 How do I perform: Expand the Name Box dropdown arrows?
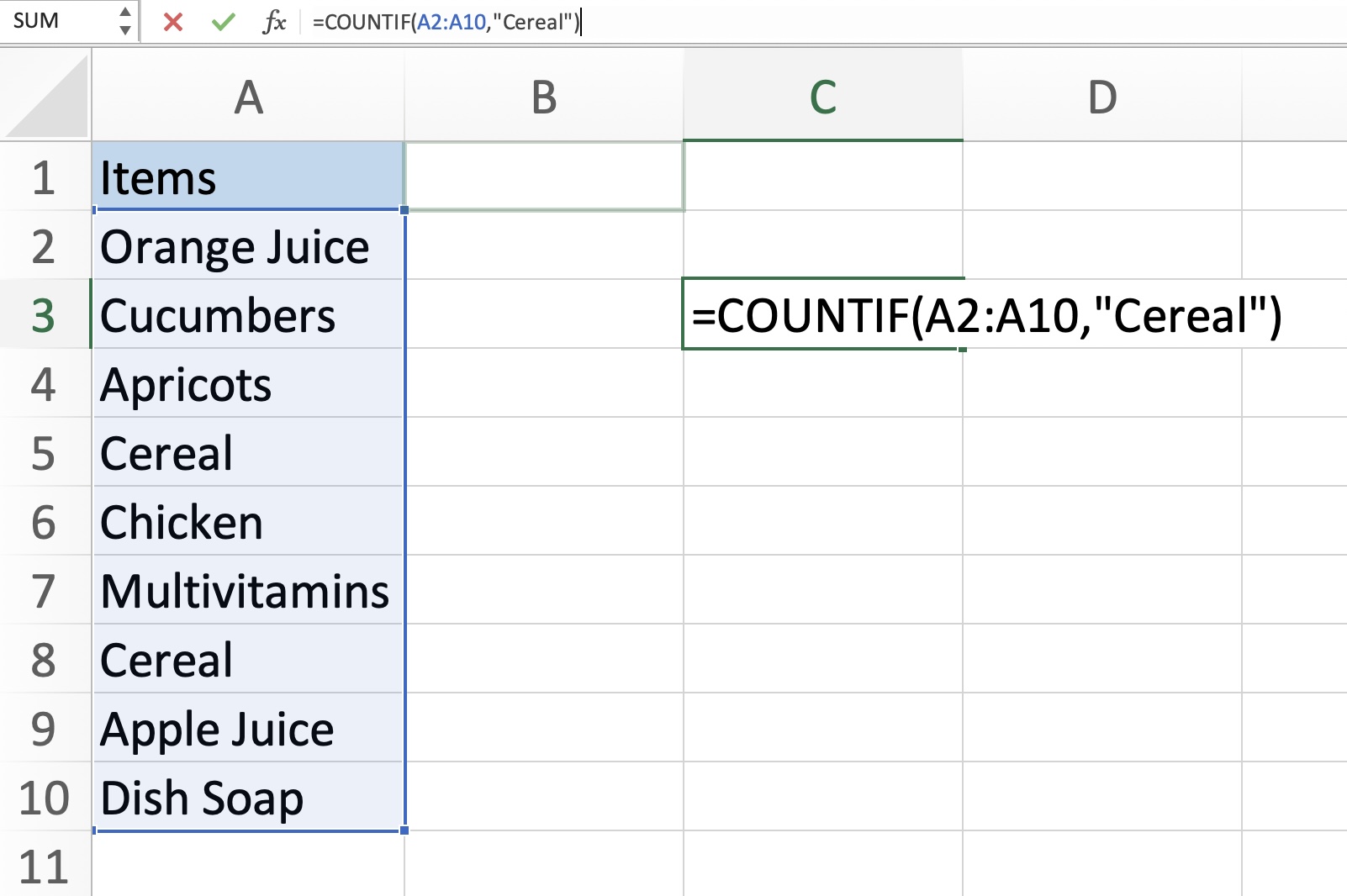(x=125, y=21)
